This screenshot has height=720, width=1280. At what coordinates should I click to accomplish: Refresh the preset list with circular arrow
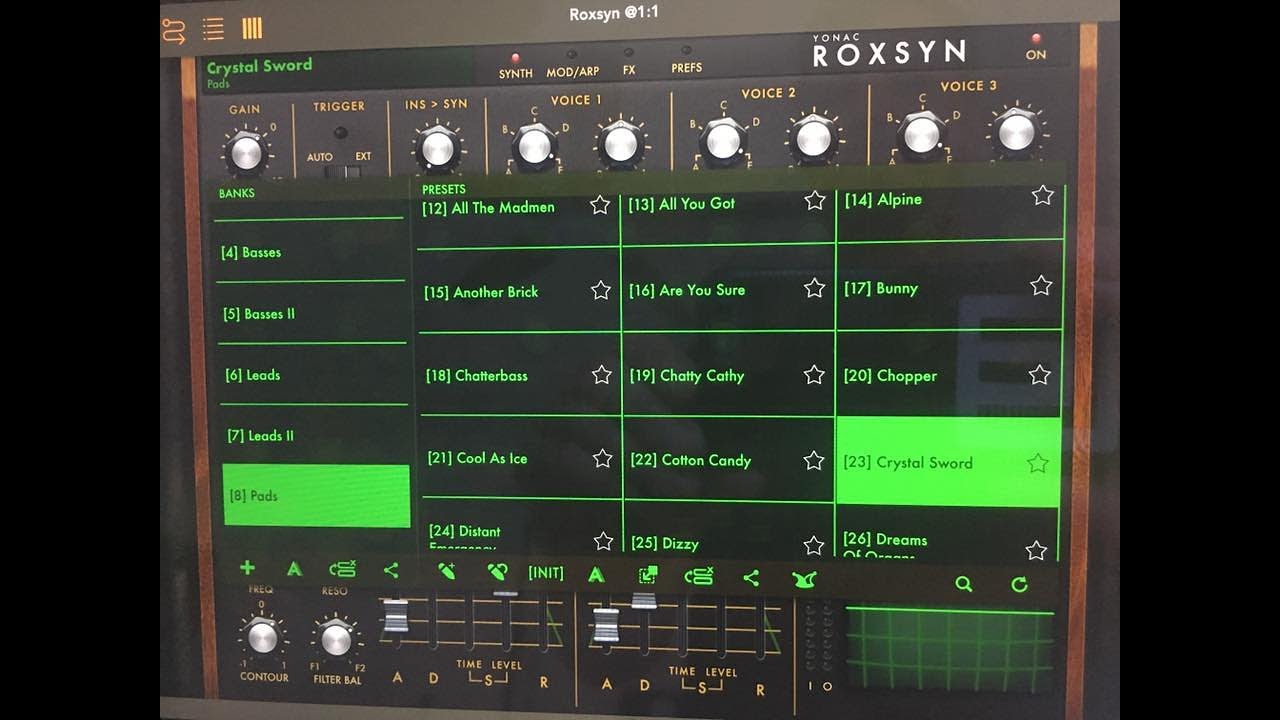[1019, 584]
